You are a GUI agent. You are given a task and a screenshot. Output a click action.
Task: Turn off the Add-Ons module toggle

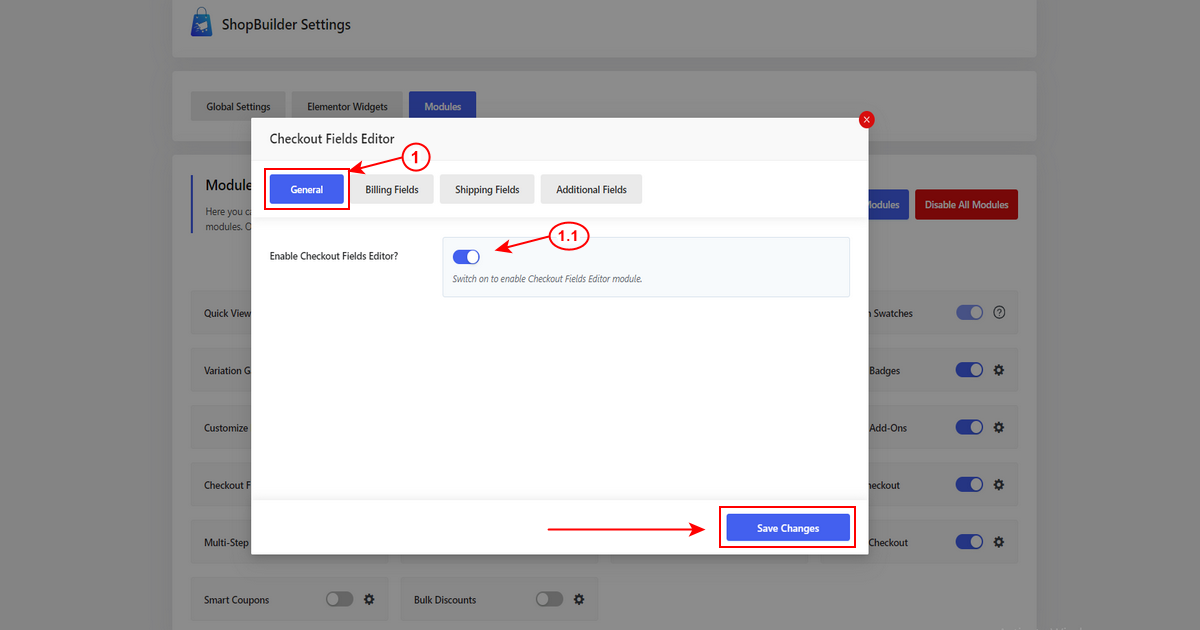pos(969,427)
